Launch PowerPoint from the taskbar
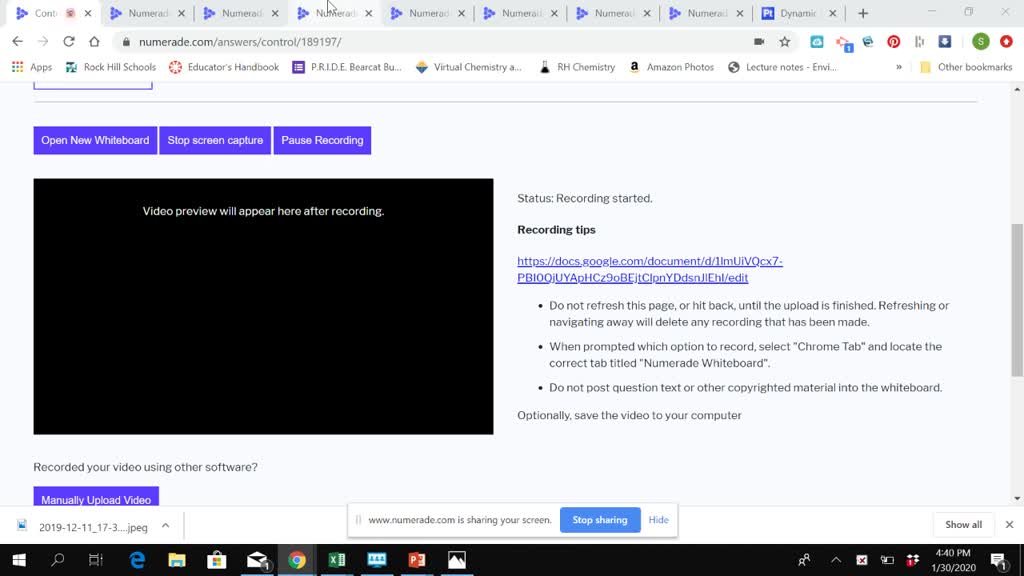1024x576 pixels. [417, 560]
